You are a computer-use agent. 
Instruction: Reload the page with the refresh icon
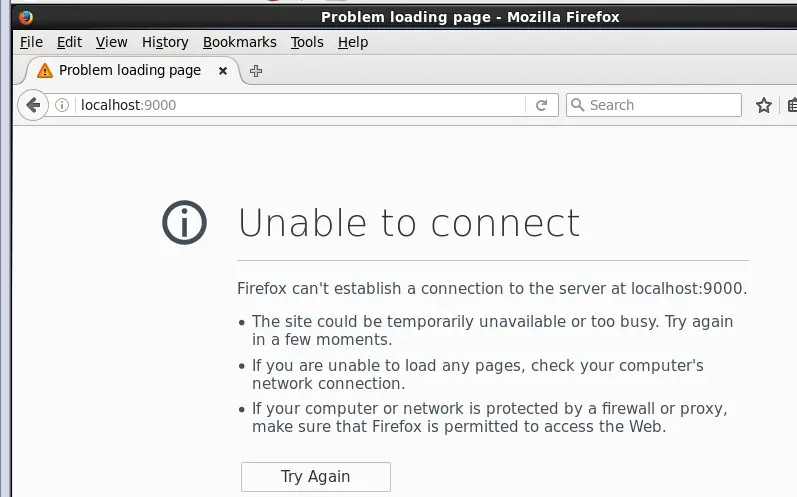(542, 105)
